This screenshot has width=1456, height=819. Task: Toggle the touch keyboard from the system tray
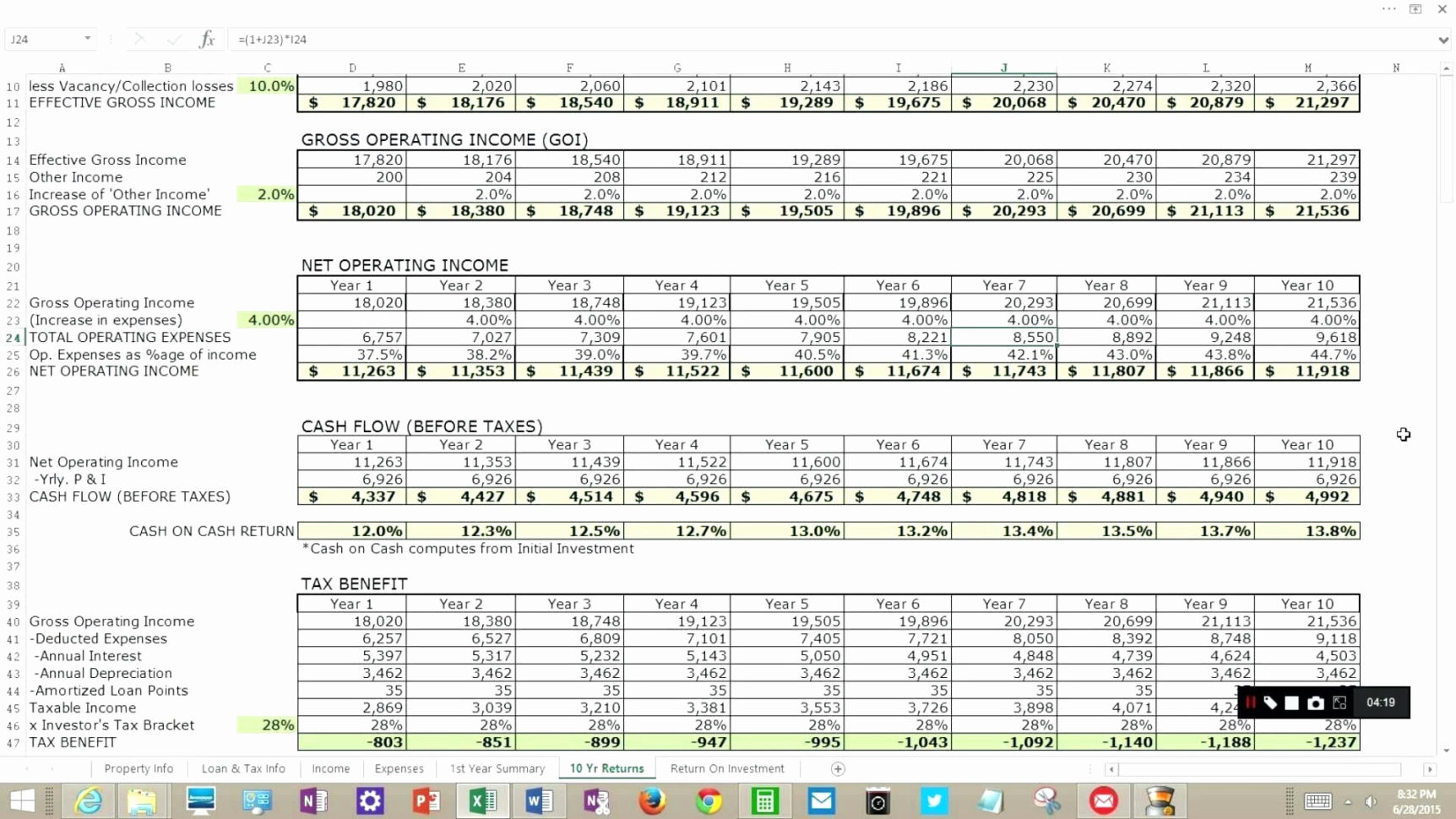click(1318, 800)
